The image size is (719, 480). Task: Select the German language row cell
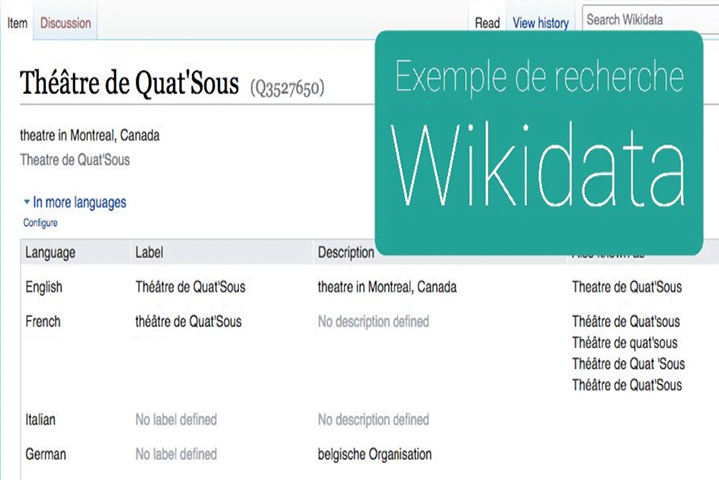pos(45,454)
